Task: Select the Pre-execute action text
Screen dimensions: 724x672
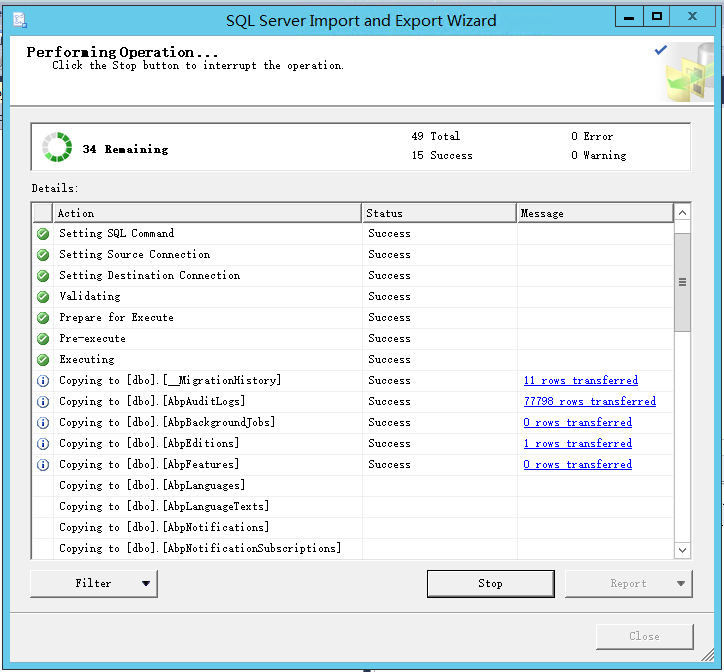Action: pos(92,339)
